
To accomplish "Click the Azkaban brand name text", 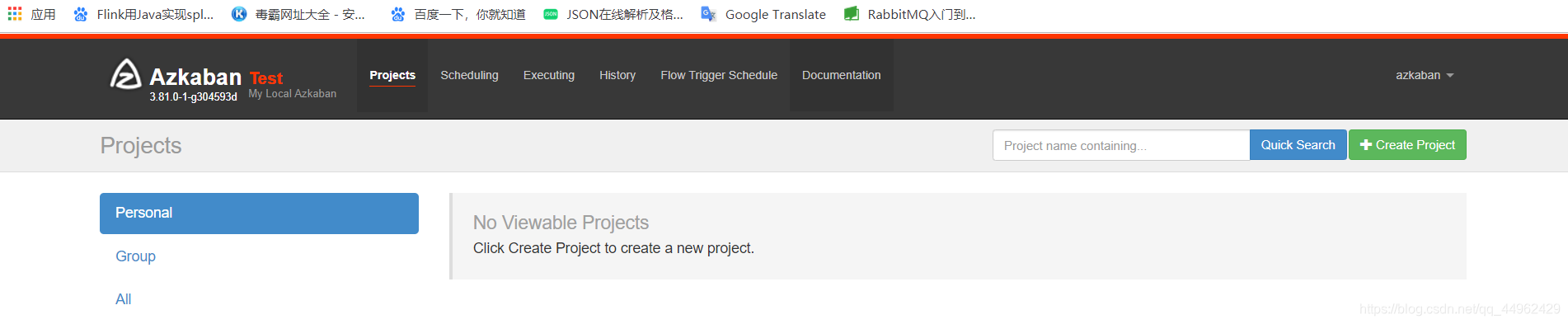I will pos(195,77).
